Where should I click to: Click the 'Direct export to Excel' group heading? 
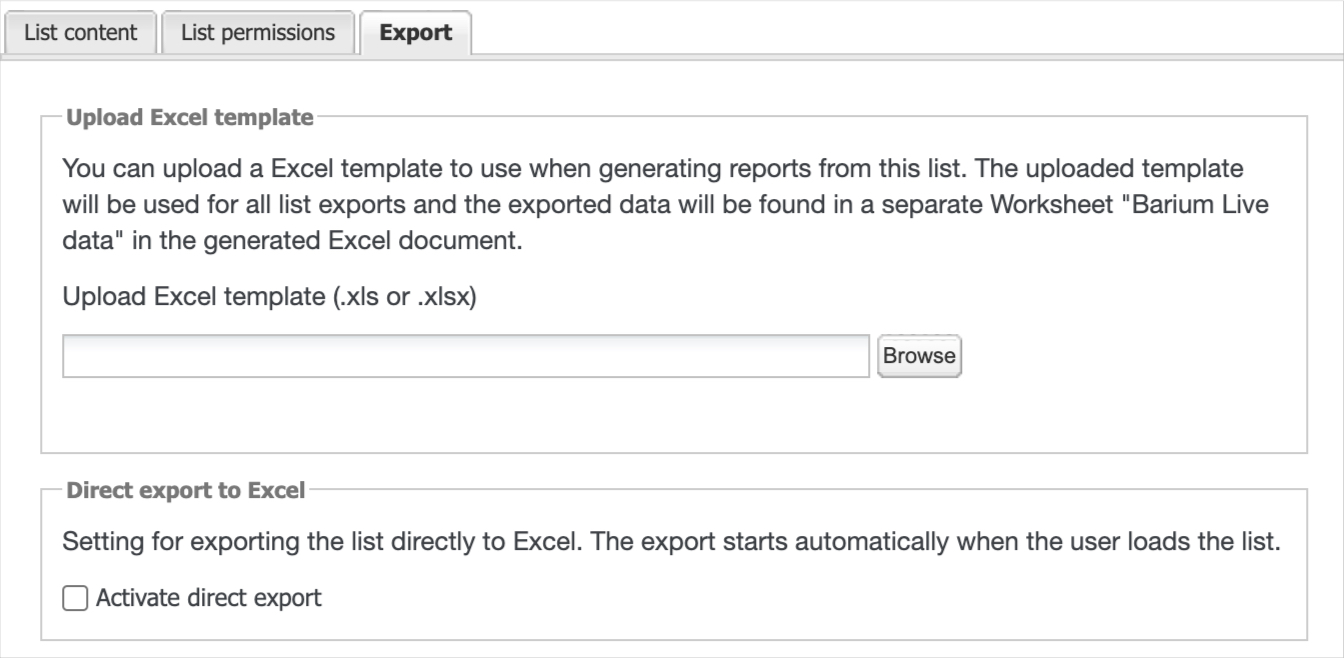pos(185,491)
